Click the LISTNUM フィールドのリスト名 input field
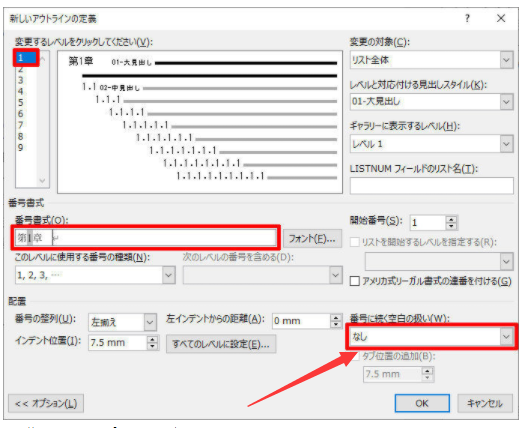527x428 pixels. [432, 186]
